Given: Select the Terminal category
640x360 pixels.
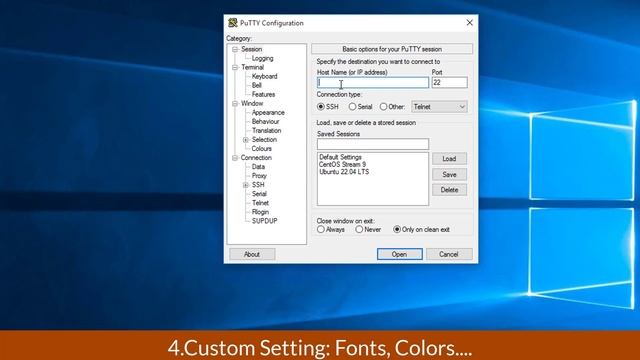Looking at the screenshot, I should coord(252,67).
